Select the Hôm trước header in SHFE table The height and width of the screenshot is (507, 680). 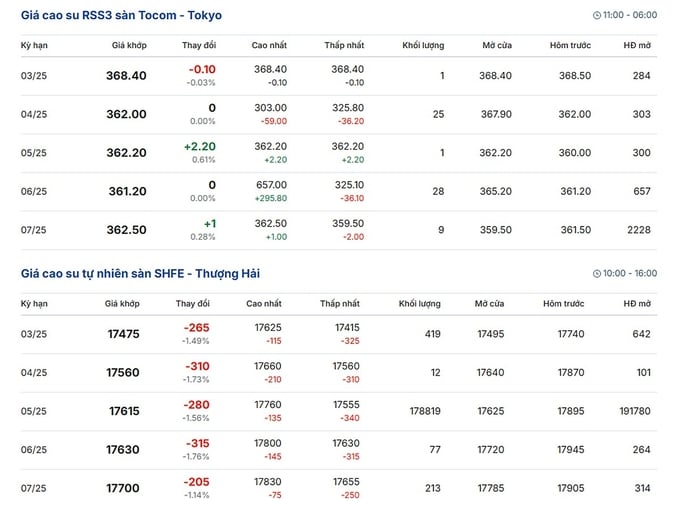tap(563, 304)
